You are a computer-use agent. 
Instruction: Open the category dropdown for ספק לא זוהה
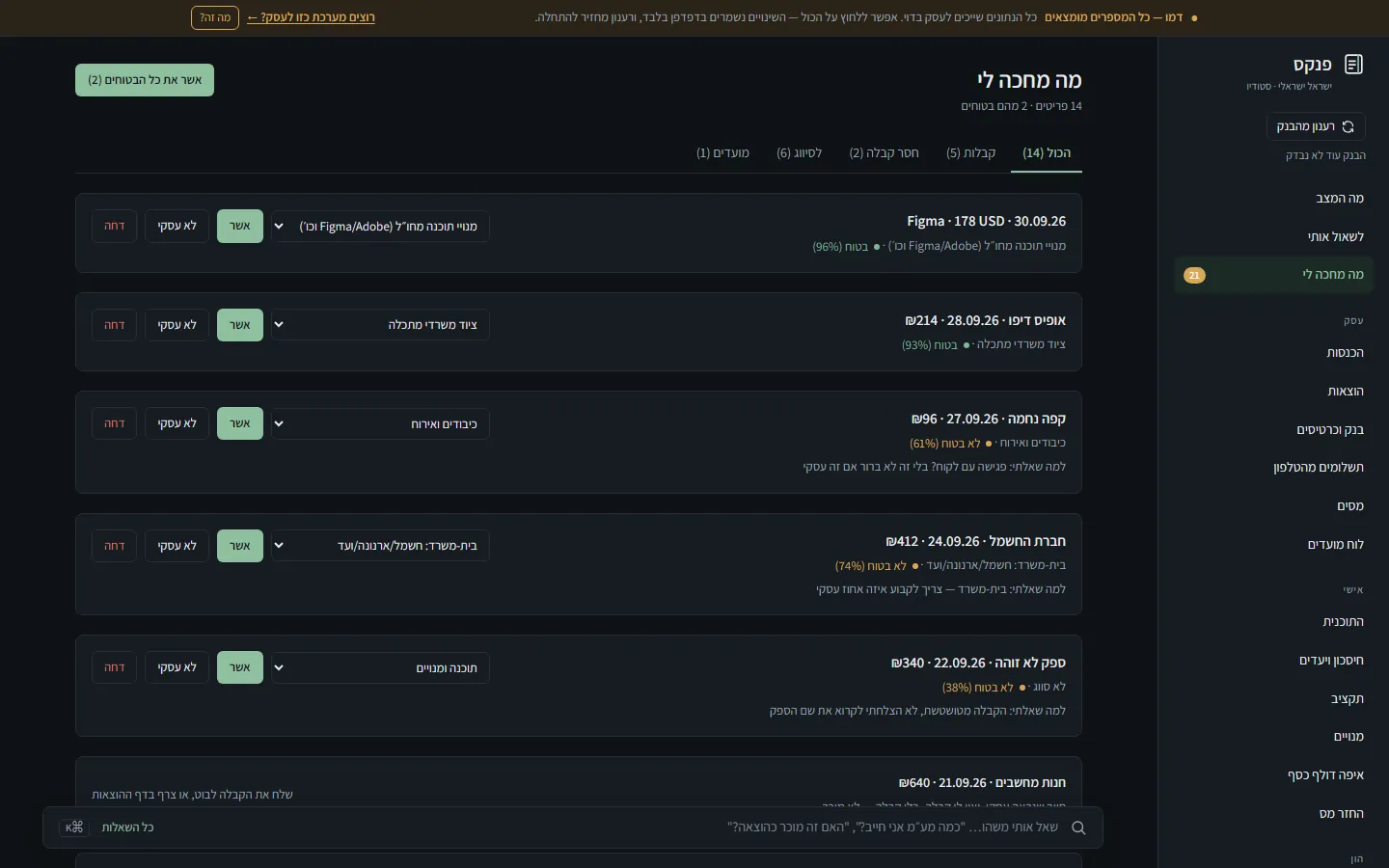point(380,667)
